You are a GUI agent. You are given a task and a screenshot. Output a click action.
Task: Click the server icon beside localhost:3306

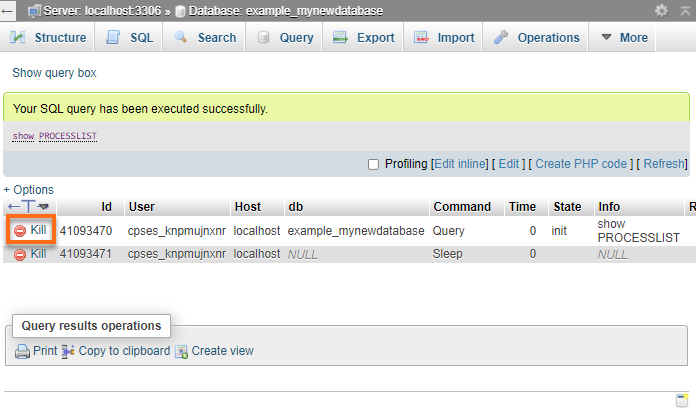(x=34, y=11)
